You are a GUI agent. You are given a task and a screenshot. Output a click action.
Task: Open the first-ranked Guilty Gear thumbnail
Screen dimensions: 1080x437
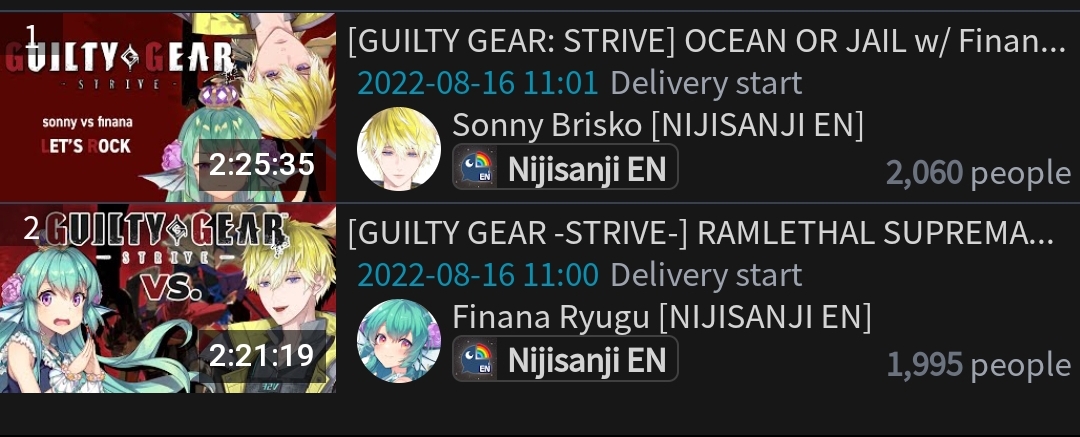pos(168,107)
